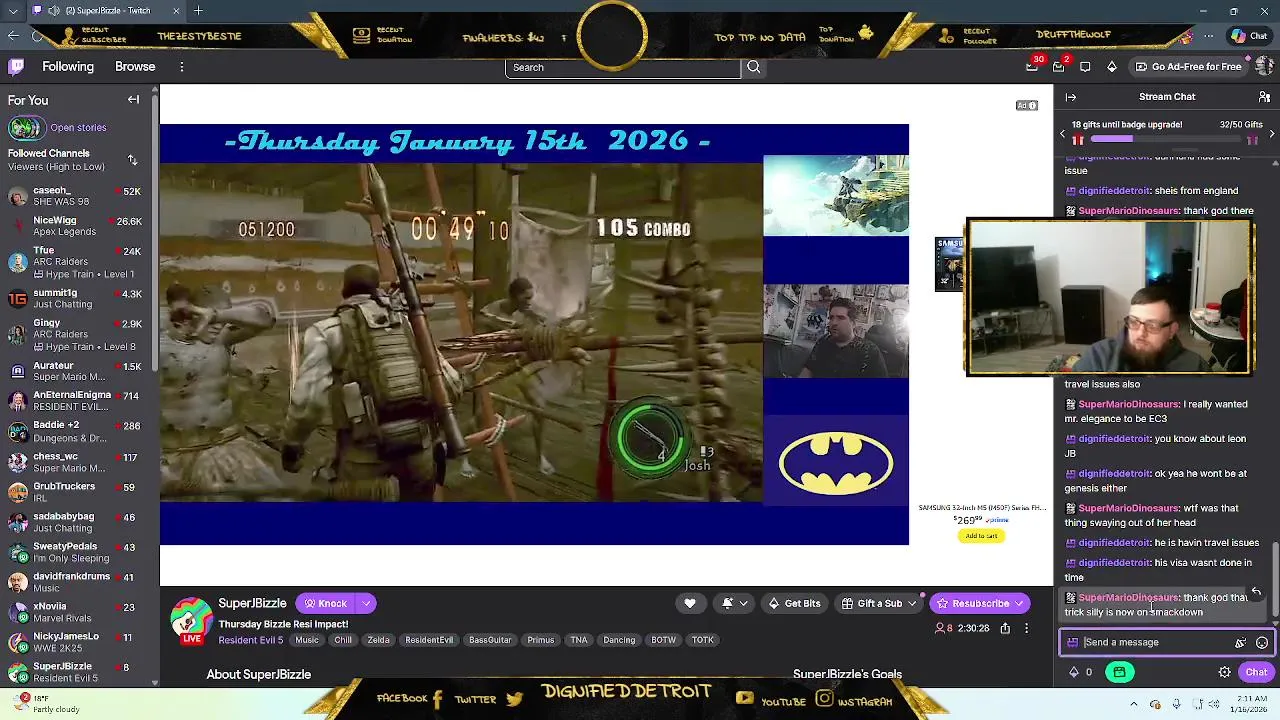Open Bits celebration icon in chat input

pyautogui.click(x=1240, y=643)
